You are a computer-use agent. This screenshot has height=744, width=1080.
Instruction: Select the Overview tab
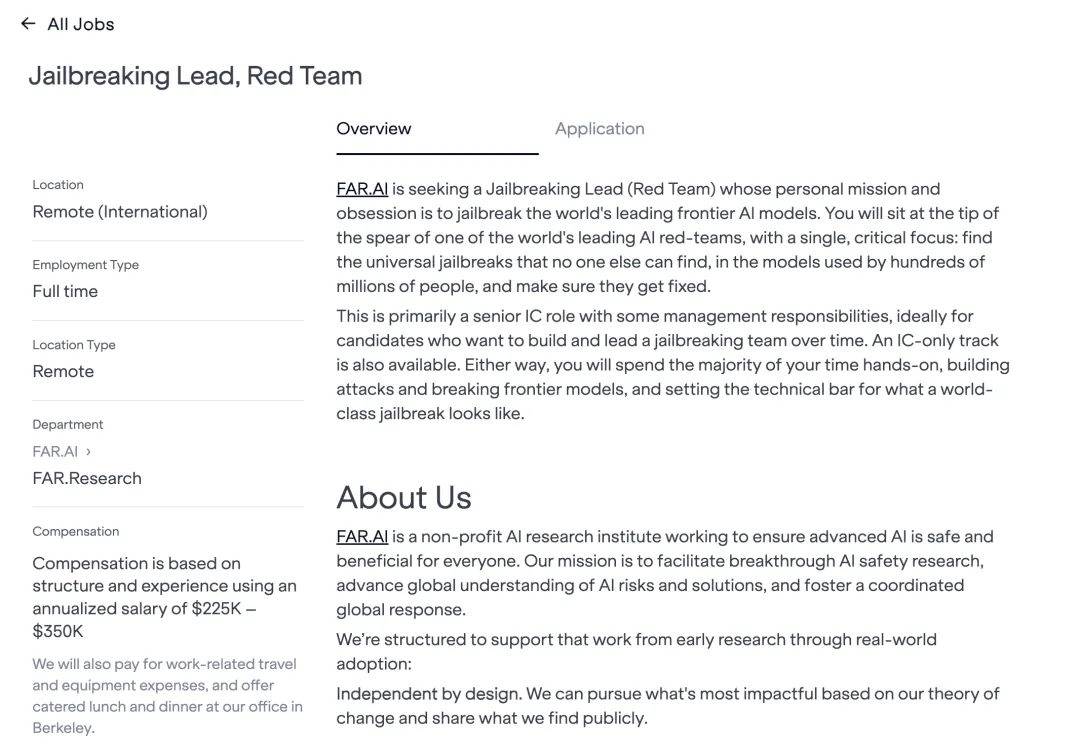(x=373, y=129)
